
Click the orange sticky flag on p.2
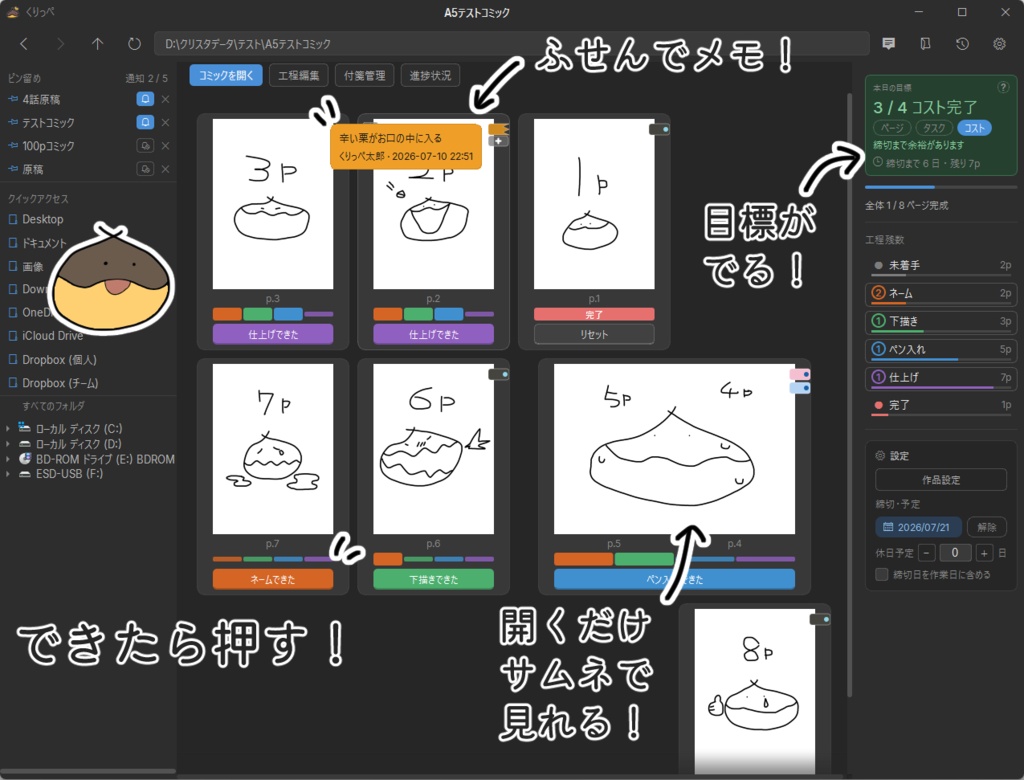pos(498,129)
